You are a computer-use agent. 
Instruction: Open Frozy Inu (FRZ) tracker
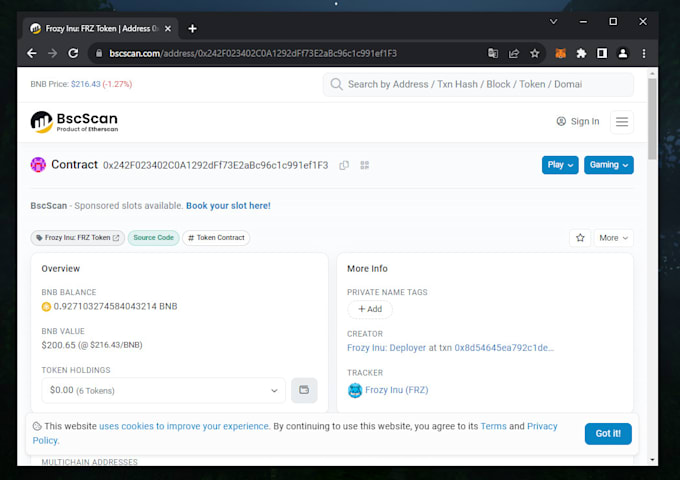396,390
